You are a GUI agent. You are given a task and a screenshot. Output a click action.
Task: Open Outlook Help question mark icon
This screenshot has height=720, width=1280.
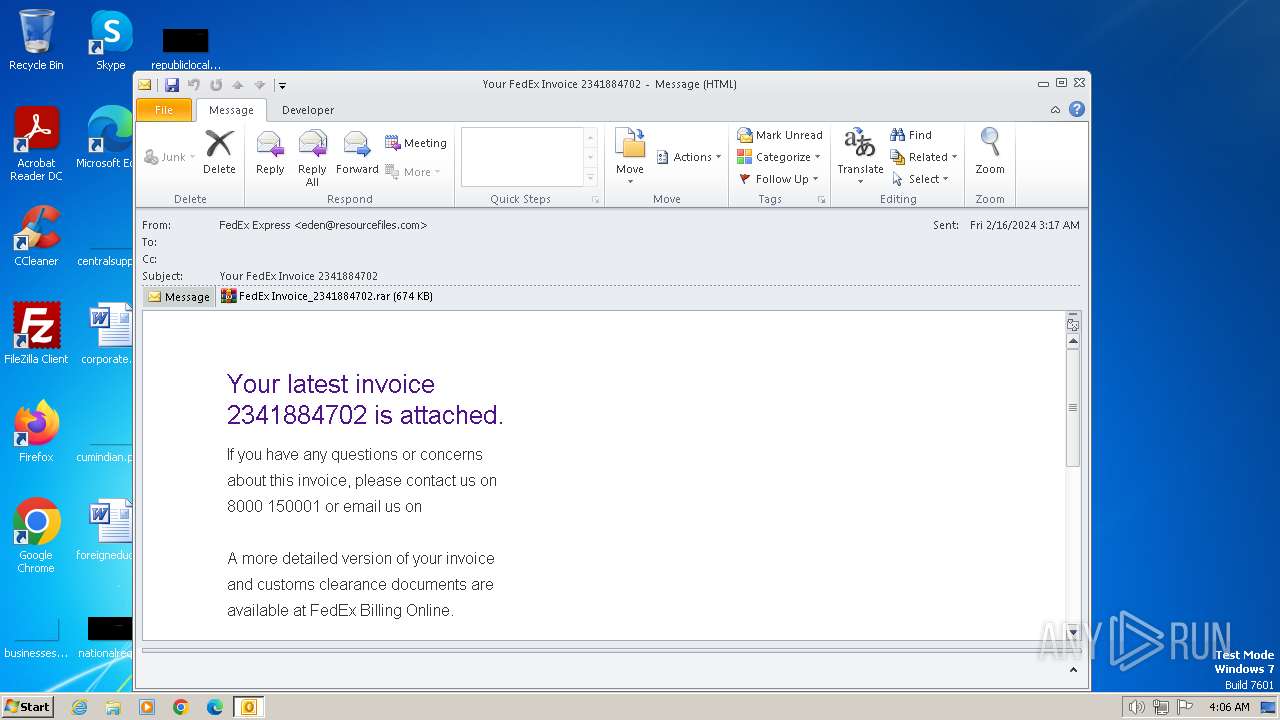tap(1077, 110)
